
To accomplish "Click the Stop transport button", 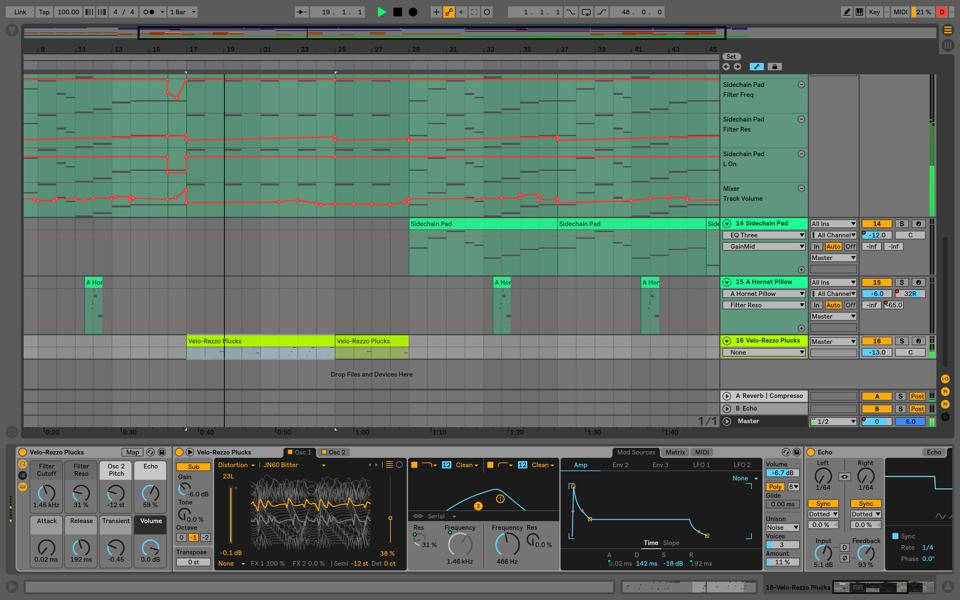I will click(397, 12).
